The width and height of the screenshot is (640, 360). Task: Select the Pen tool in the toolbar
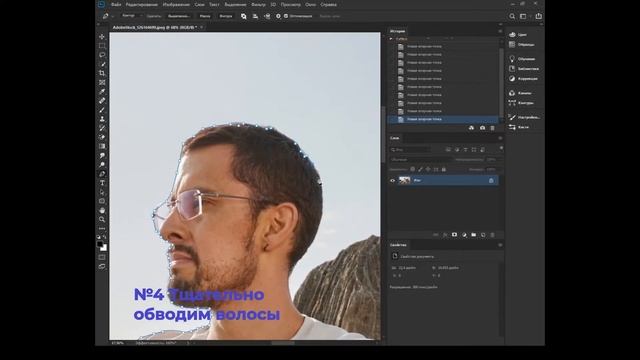click(102, 174)
